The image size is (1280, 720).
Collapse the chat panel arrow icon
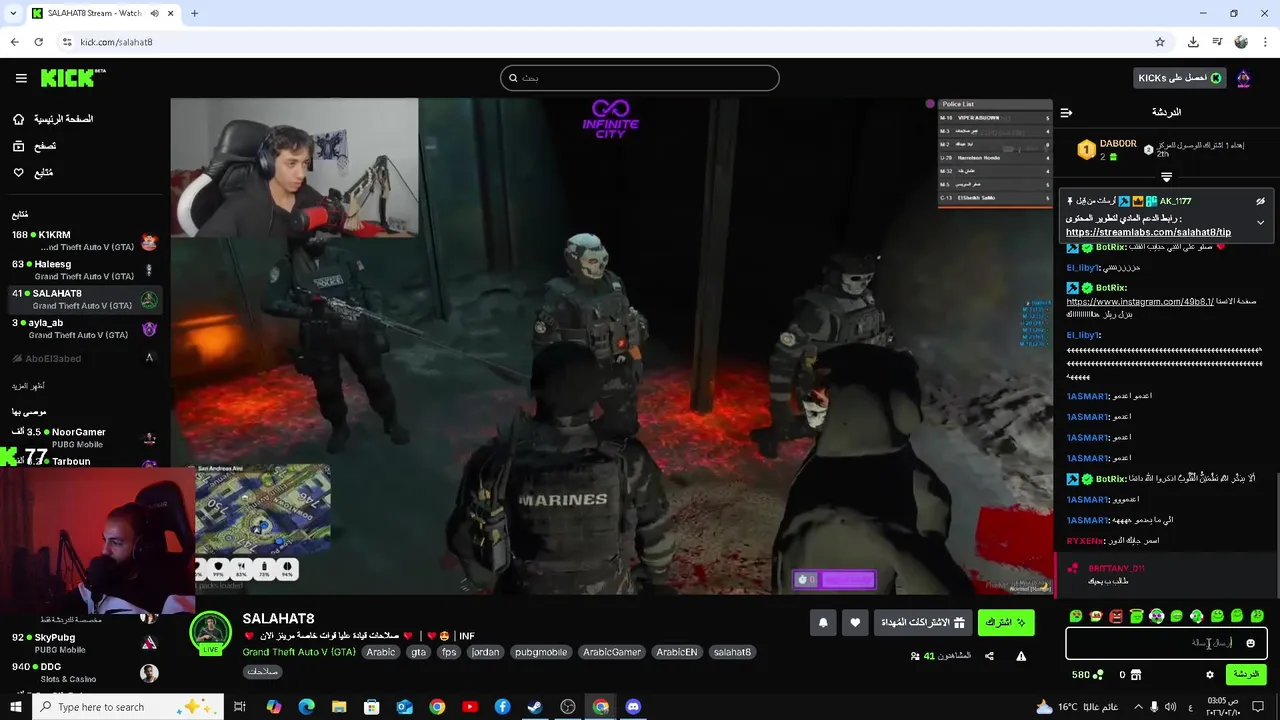pos(1066,112)
